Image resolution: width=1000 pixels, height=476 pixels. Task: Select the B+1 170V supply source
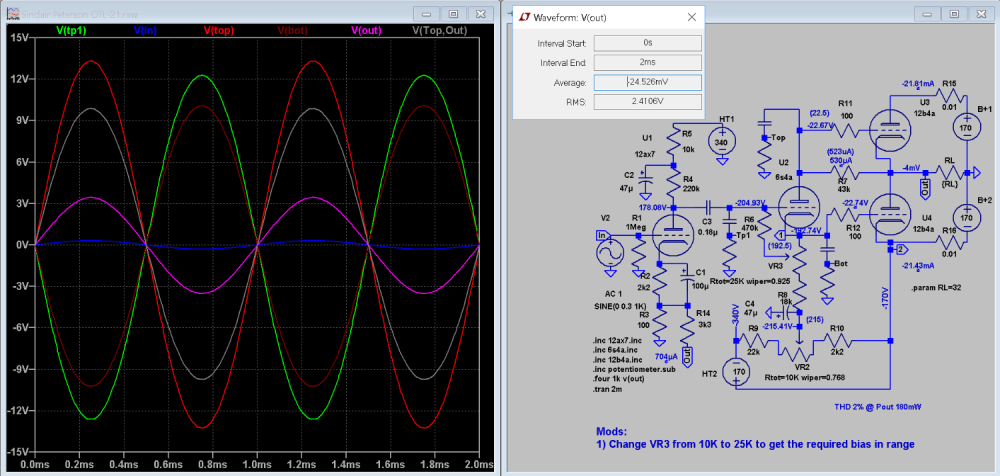965,129
